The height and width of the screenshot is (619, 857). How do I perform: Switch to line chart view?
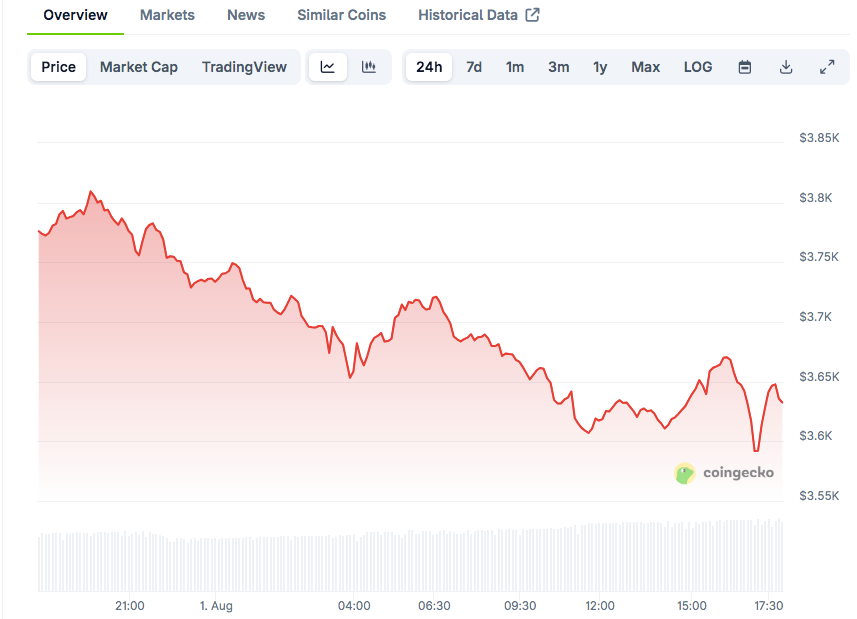[328, 67]
